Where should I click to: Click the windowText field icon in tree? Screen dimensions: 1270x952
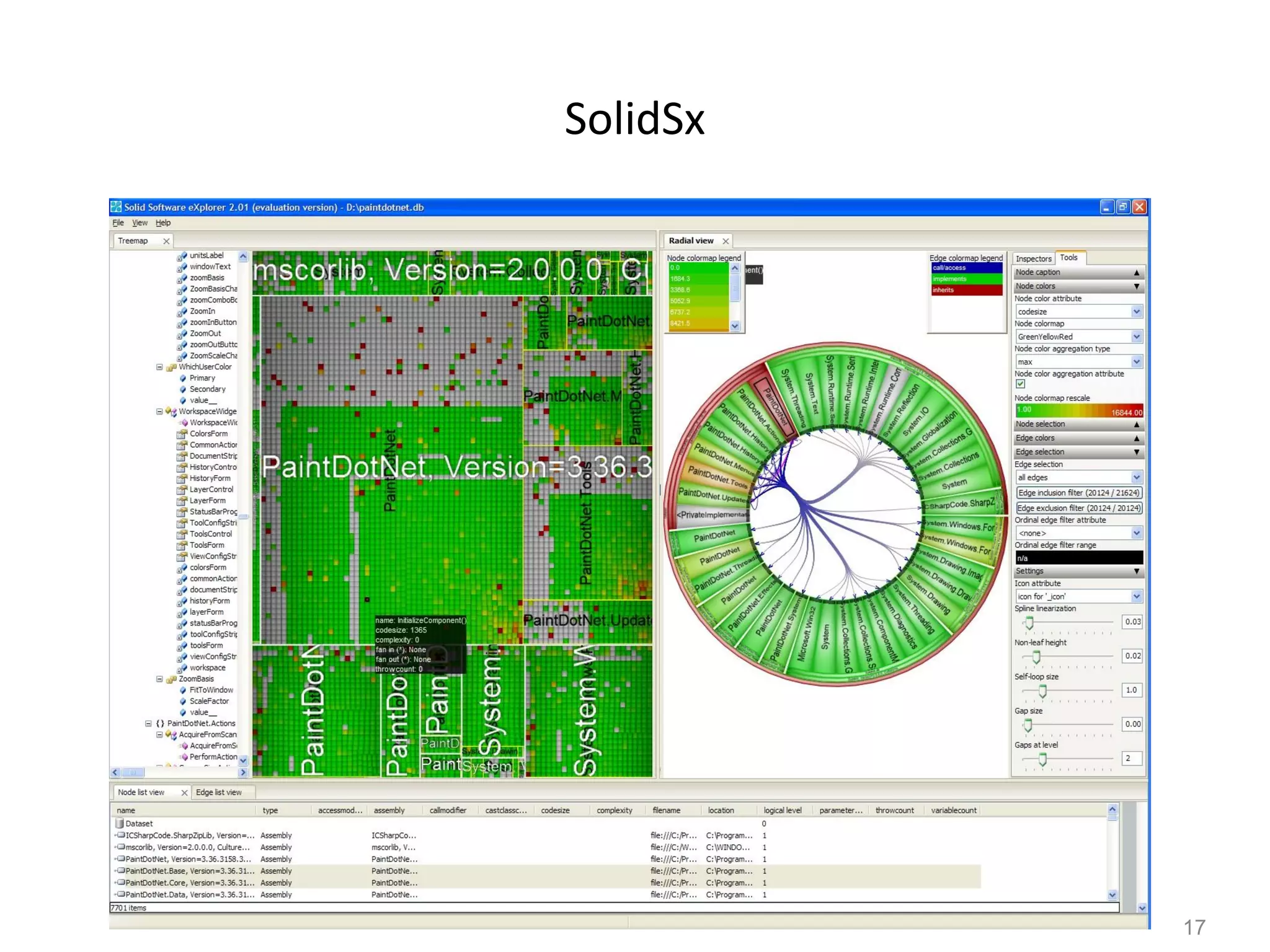pos(182,267)
